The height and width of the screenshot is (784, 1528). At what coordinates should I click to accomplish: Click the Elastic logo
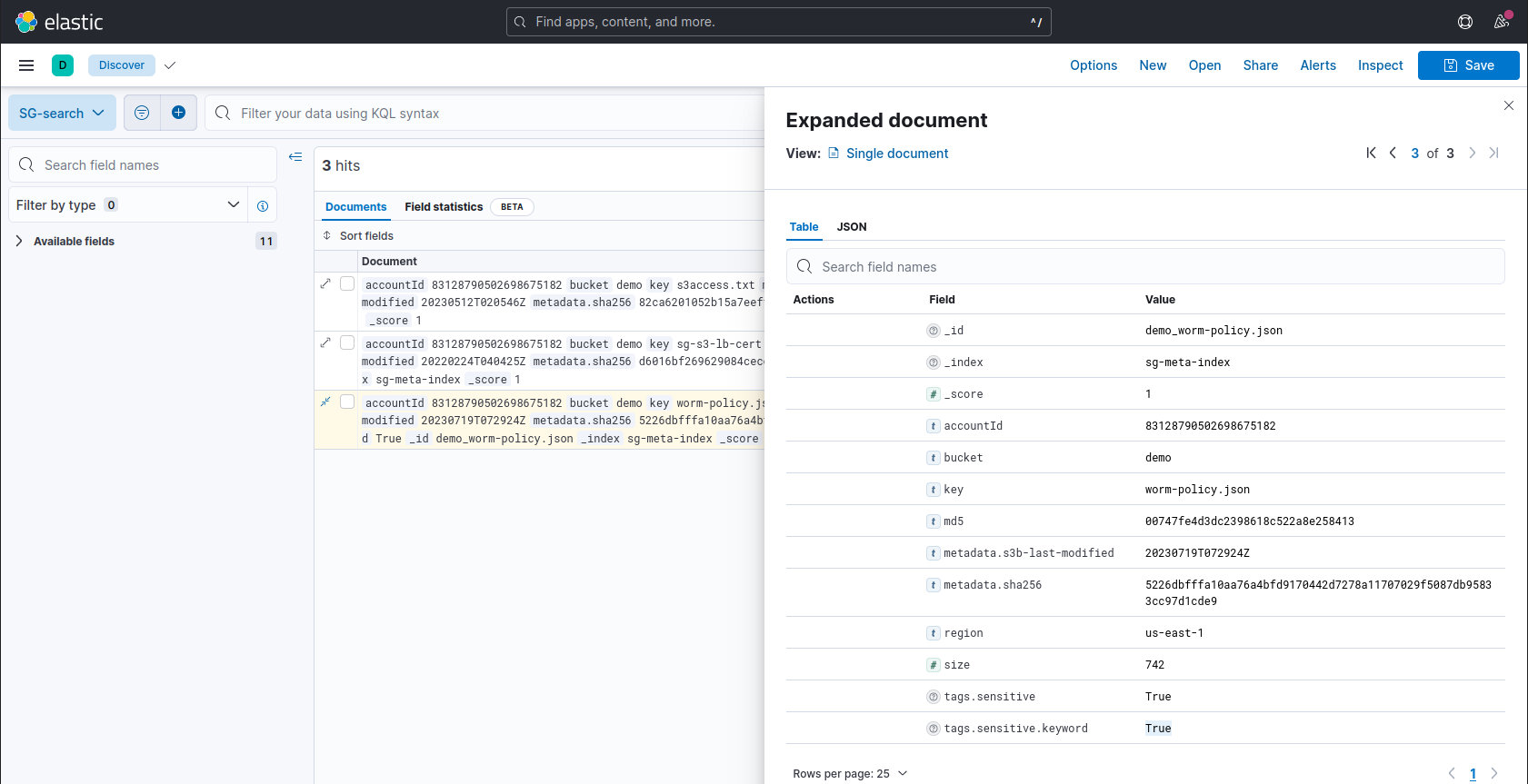point(59,22)
